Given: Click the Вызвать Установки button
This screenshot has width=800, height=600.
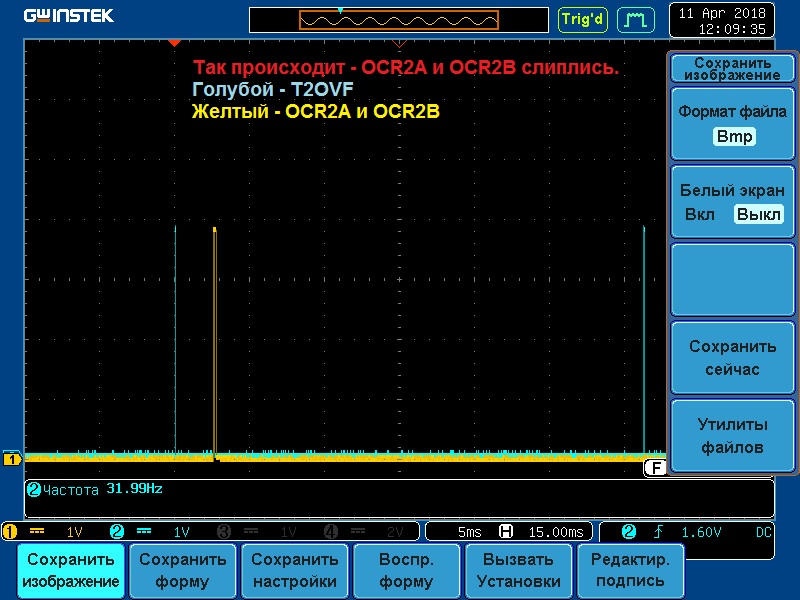Looking at the screenshot, I should coord(517,570).
